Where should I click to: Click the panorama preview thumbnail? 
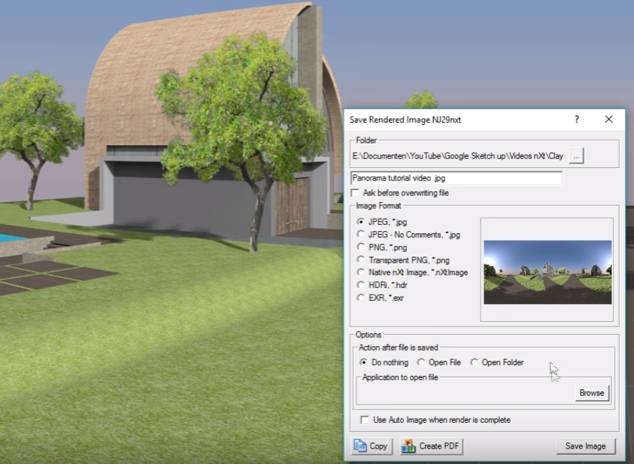[x=546, y=271]
